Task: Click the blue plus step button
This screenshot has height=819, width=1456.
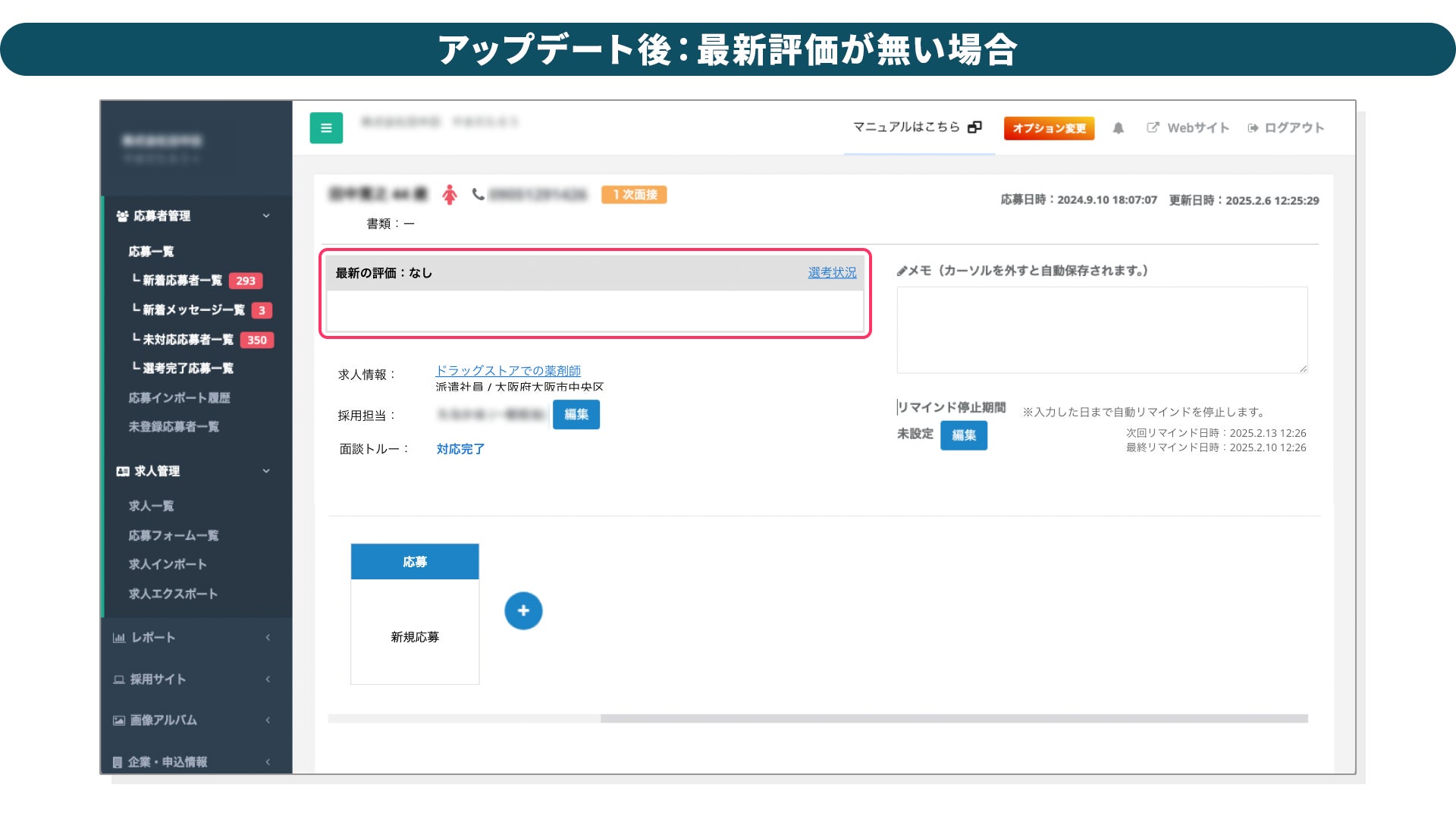Action: pos(523,610)
